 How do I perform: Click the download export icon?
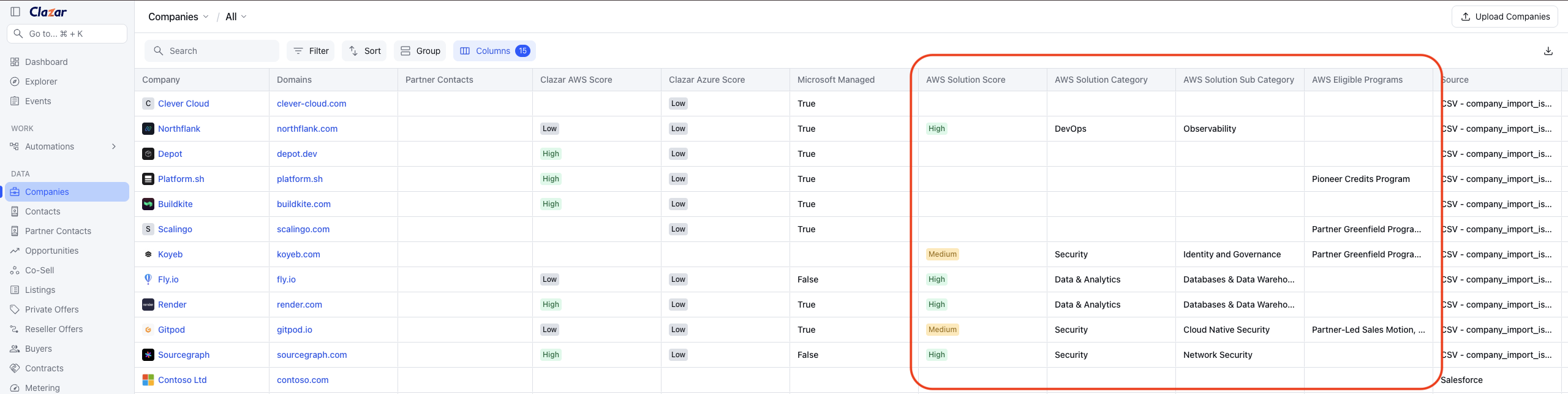1548,51
